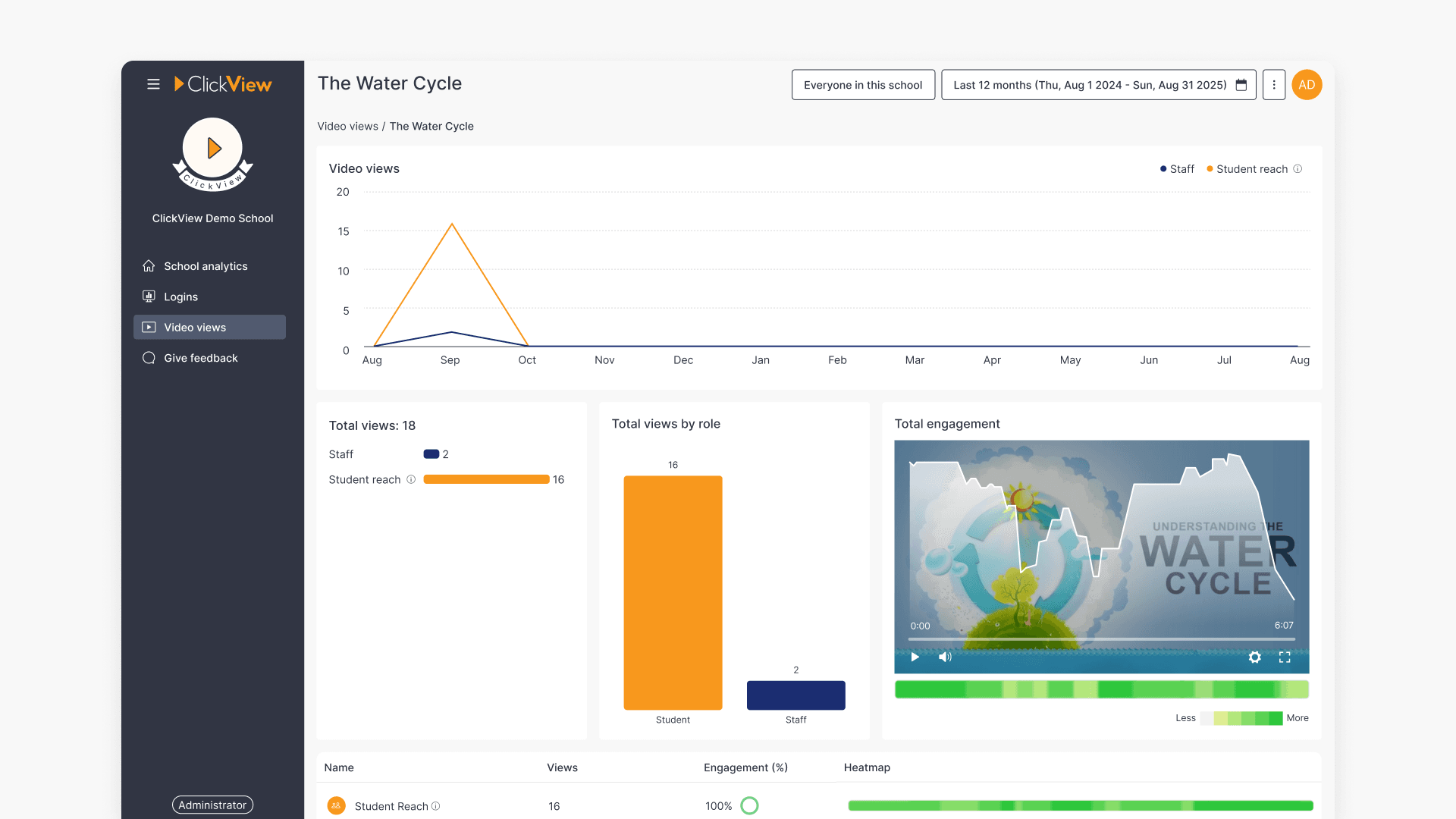Image resolution: width=1456 pixels, height=819 pixels.
Task: Open the hamburger navigation menu
Action: [153, 84]
